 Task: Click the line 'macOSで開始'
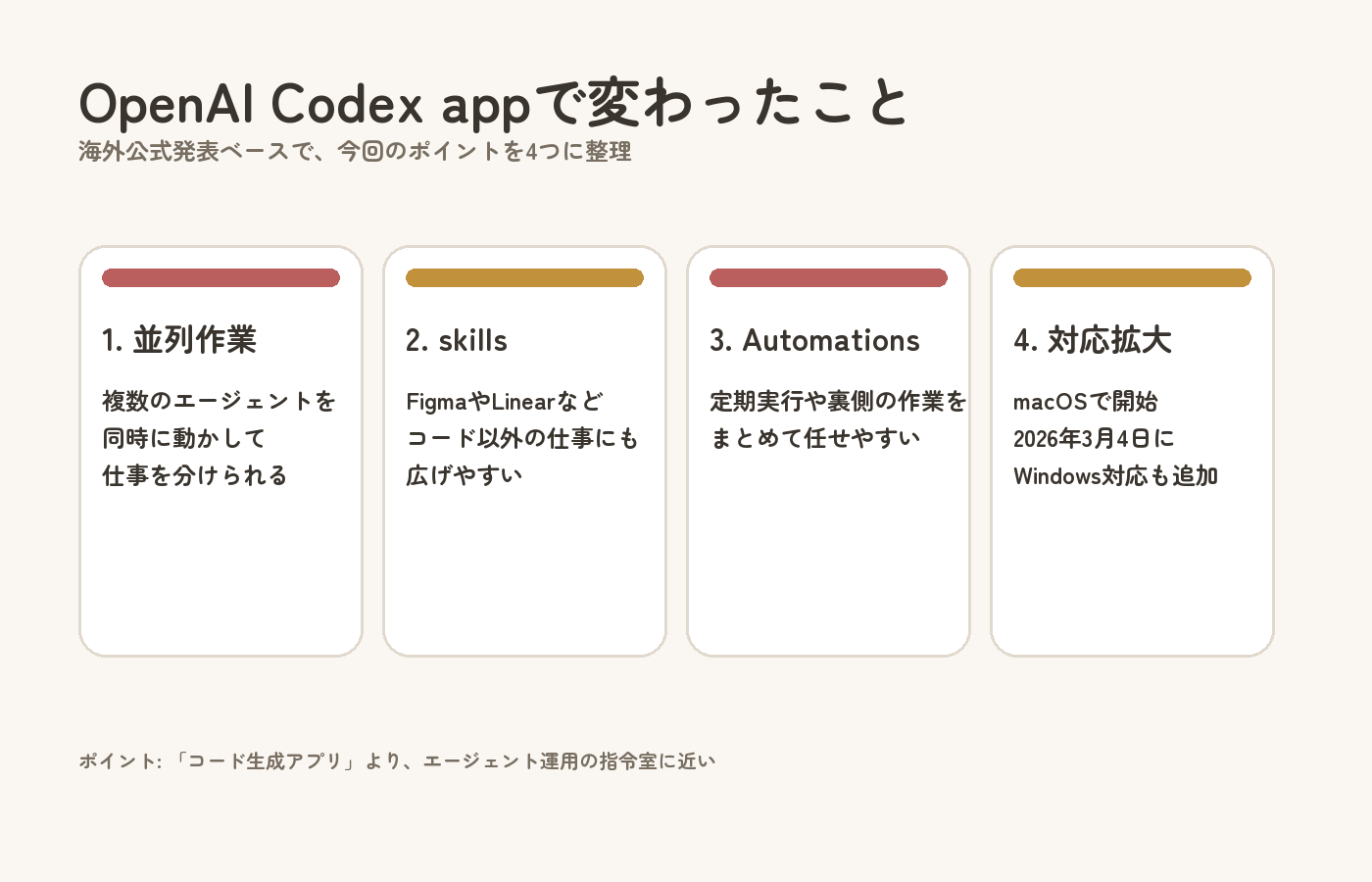pos(1086,401)
